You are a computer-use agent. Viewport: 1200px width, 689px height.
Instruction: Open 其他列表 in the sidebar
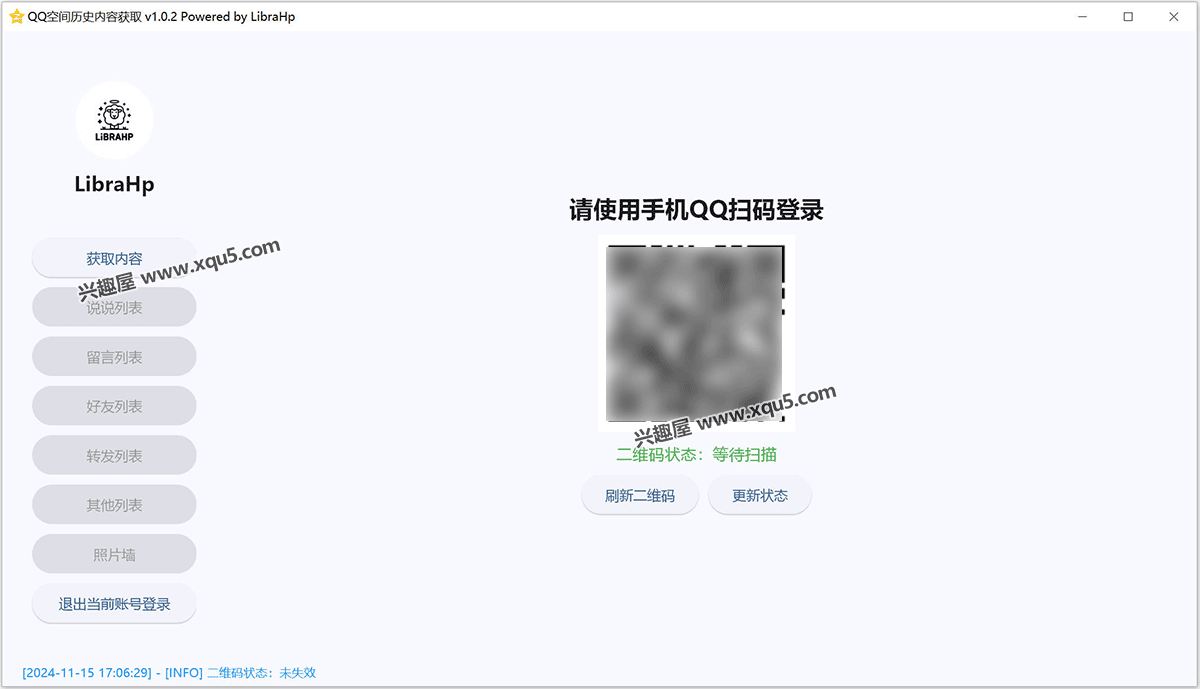click(114, 505)
